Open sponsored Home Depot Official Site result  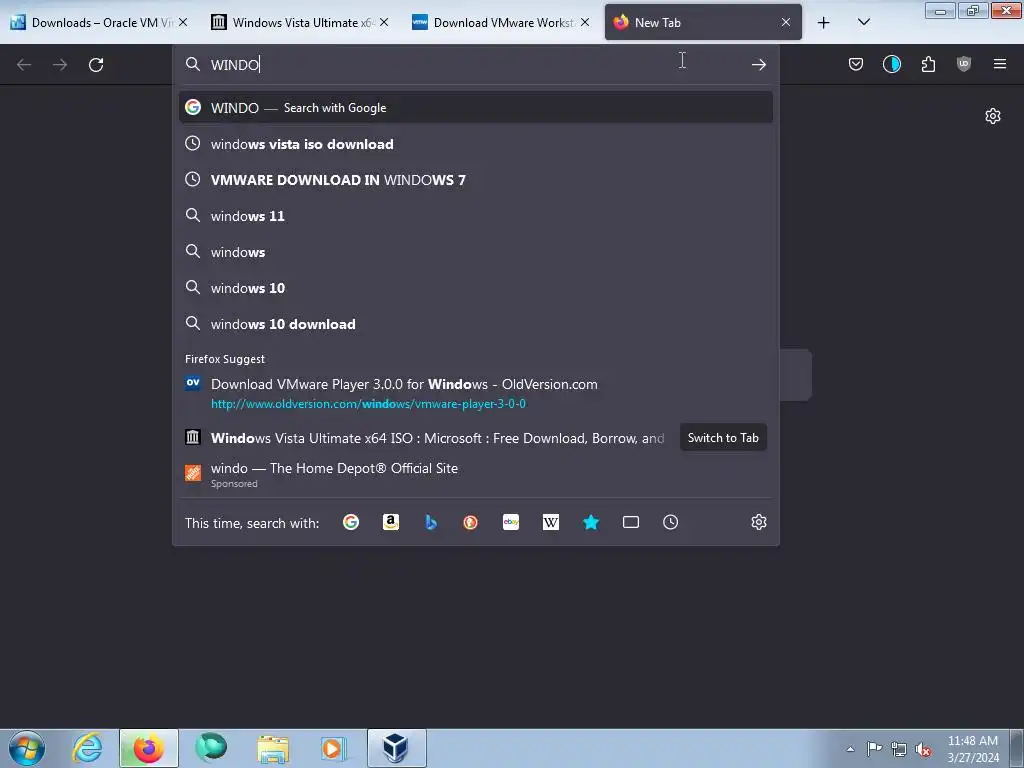coord(475,473)
